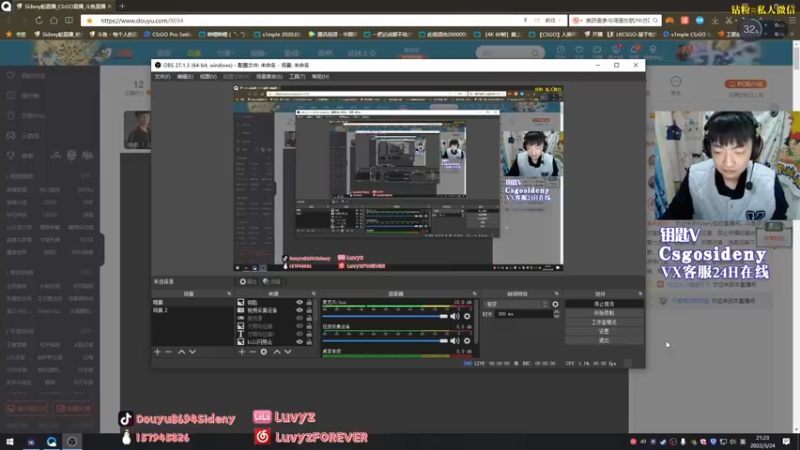
Task: Open OBS 设置 settings button in Controls
Action: (x=604, y=331)
